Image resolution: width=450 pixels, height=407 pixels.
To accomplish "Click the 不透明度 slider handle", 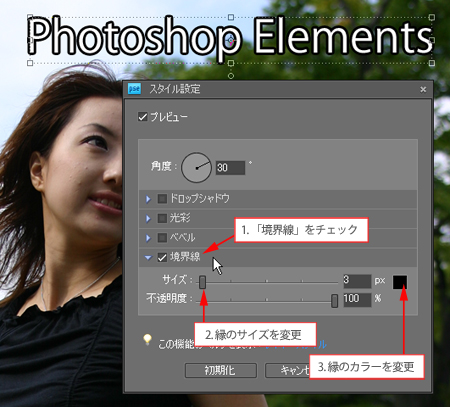I will (334, 301).
